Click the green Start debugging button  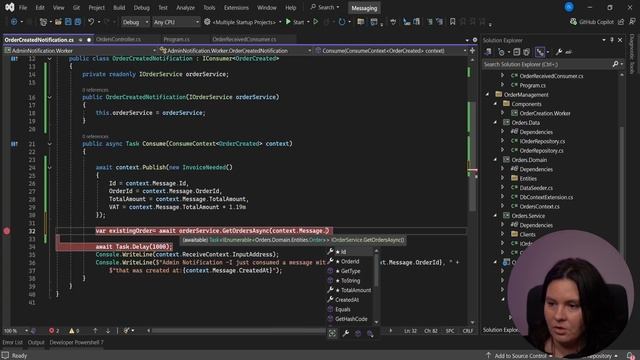point(295,22)
